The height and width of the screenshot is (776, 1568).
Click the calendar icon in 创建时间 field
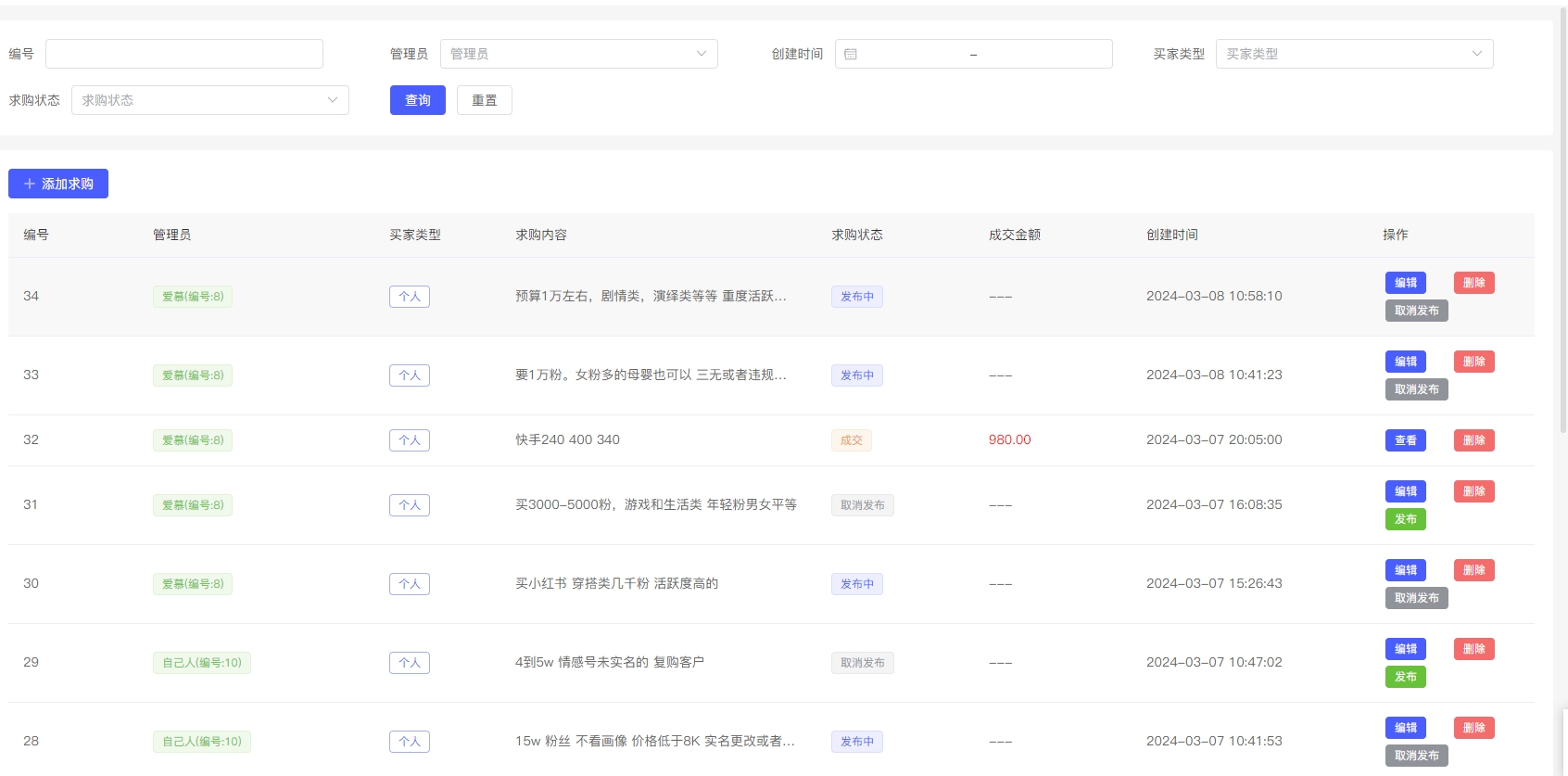(x=851, y=55)
